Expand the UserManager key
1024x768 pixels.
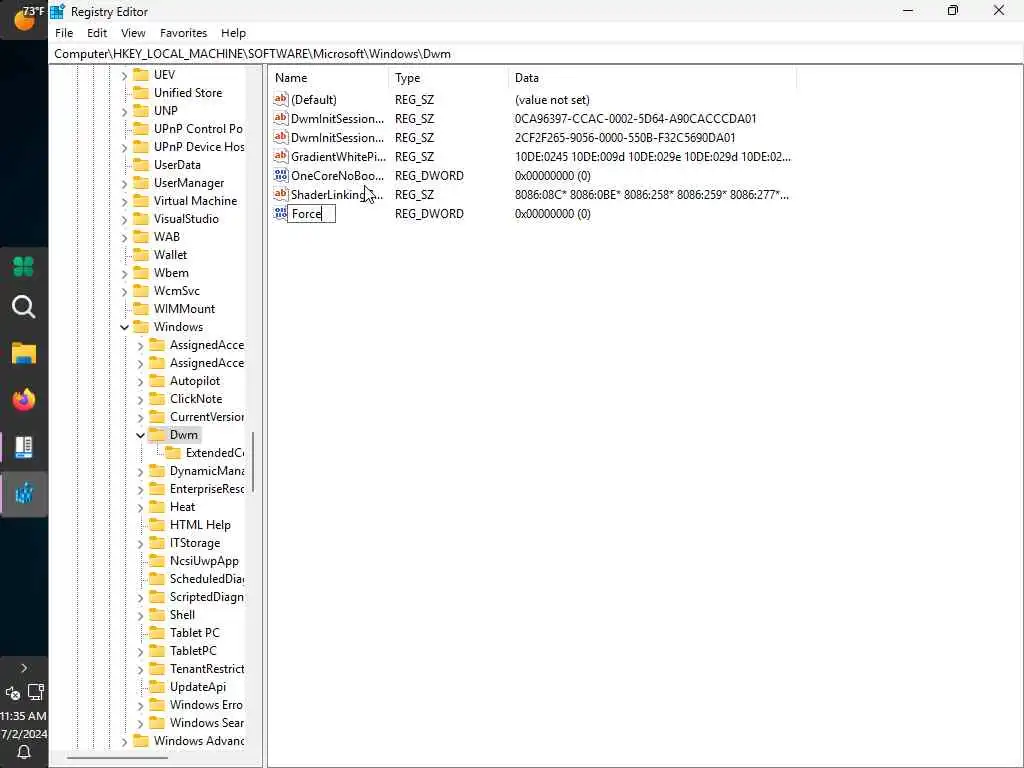(124, 183)
